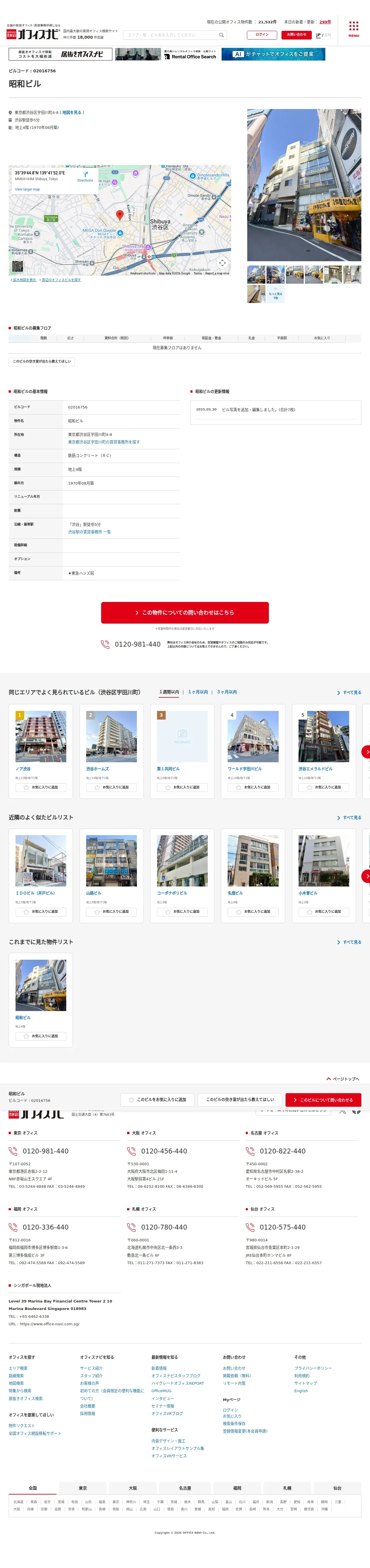Click the search magnifier icon in header
Viewport: 370px width, 1568px height.
[x=222, y=35]
